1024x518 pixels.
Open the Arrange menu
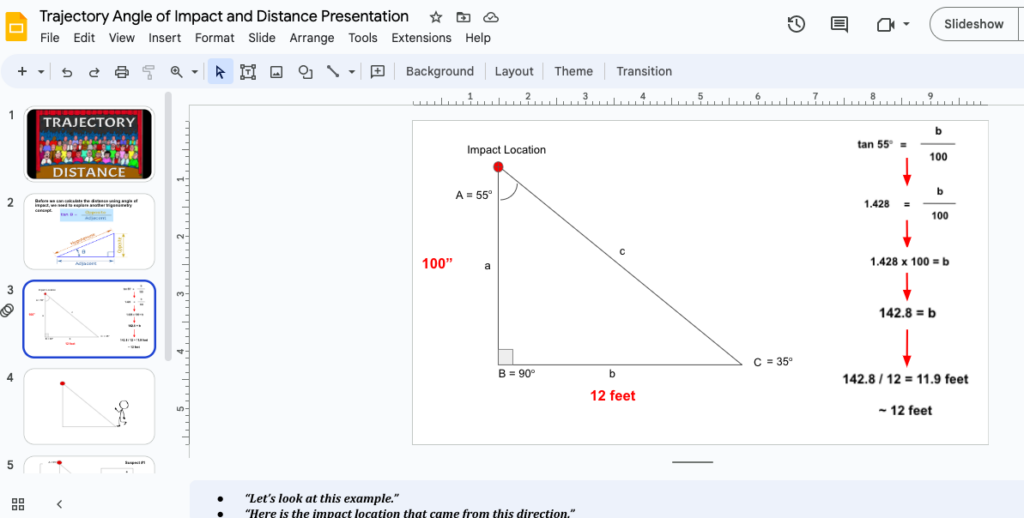311,38
